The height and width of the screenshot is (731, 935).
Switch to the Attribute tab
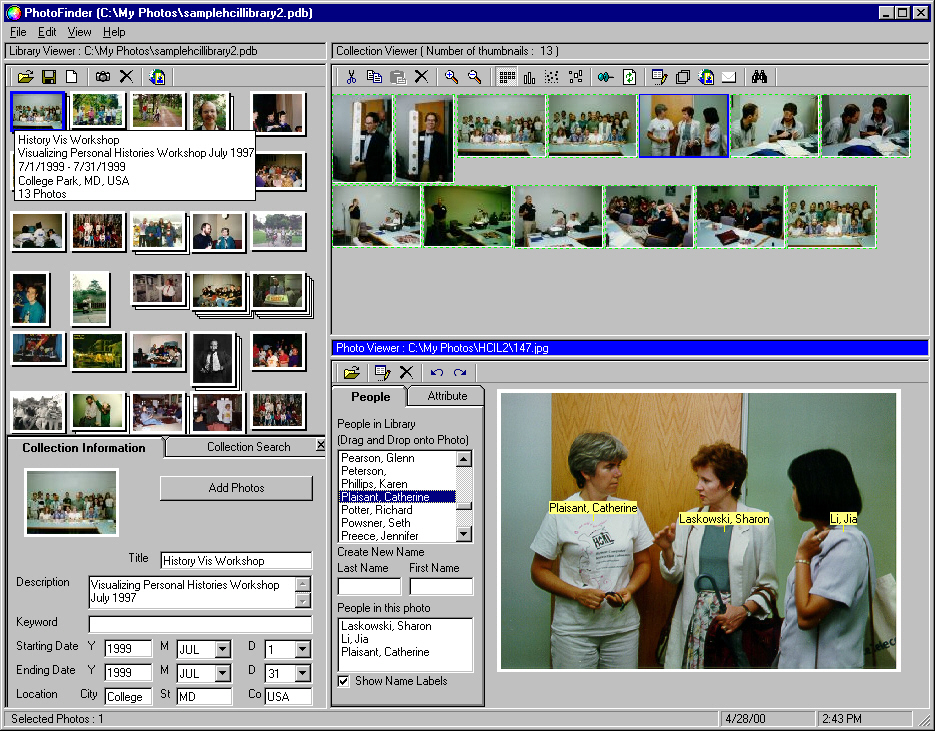tap(447, 396)
